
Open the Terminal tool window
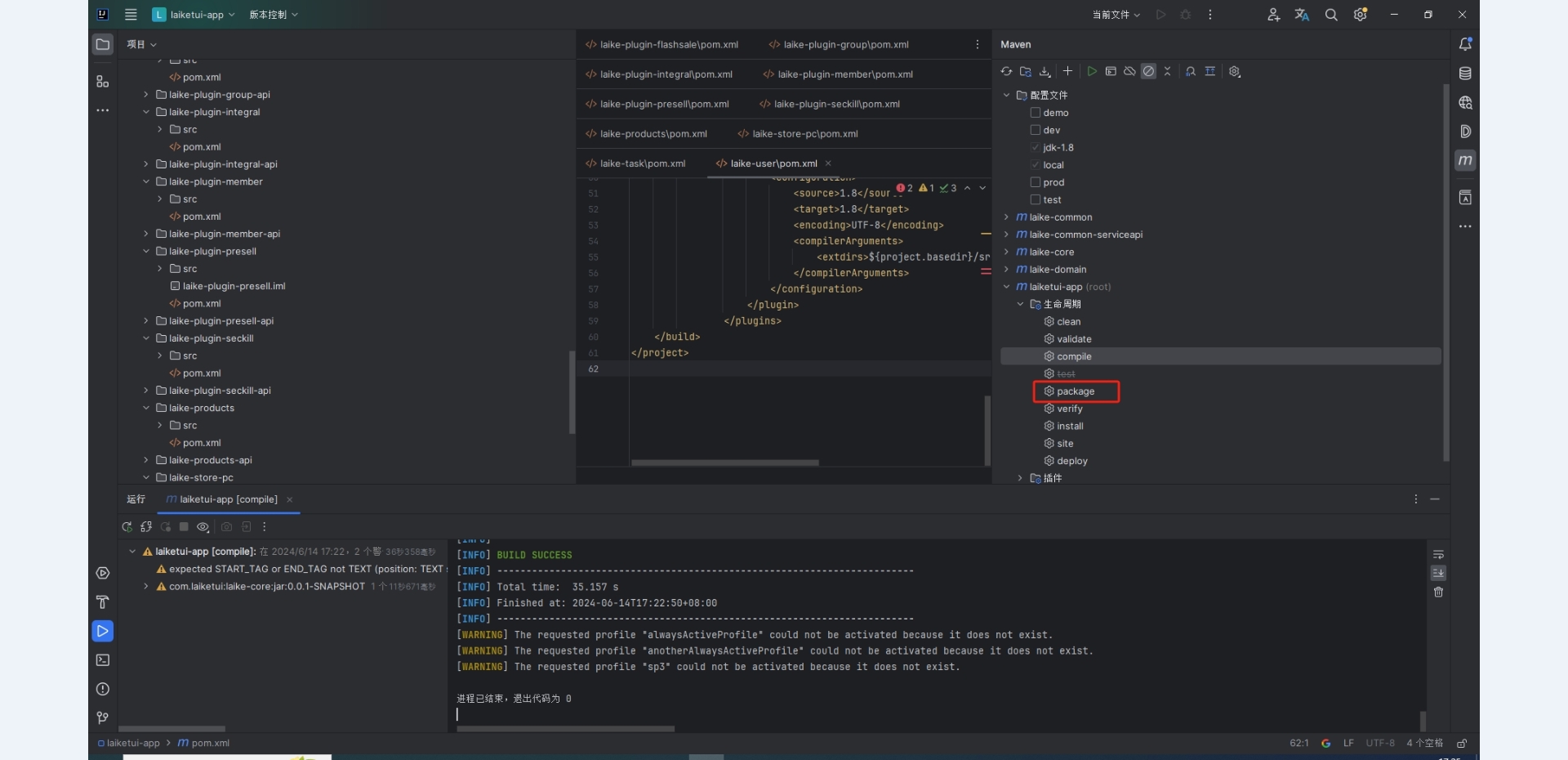(103, 660)
